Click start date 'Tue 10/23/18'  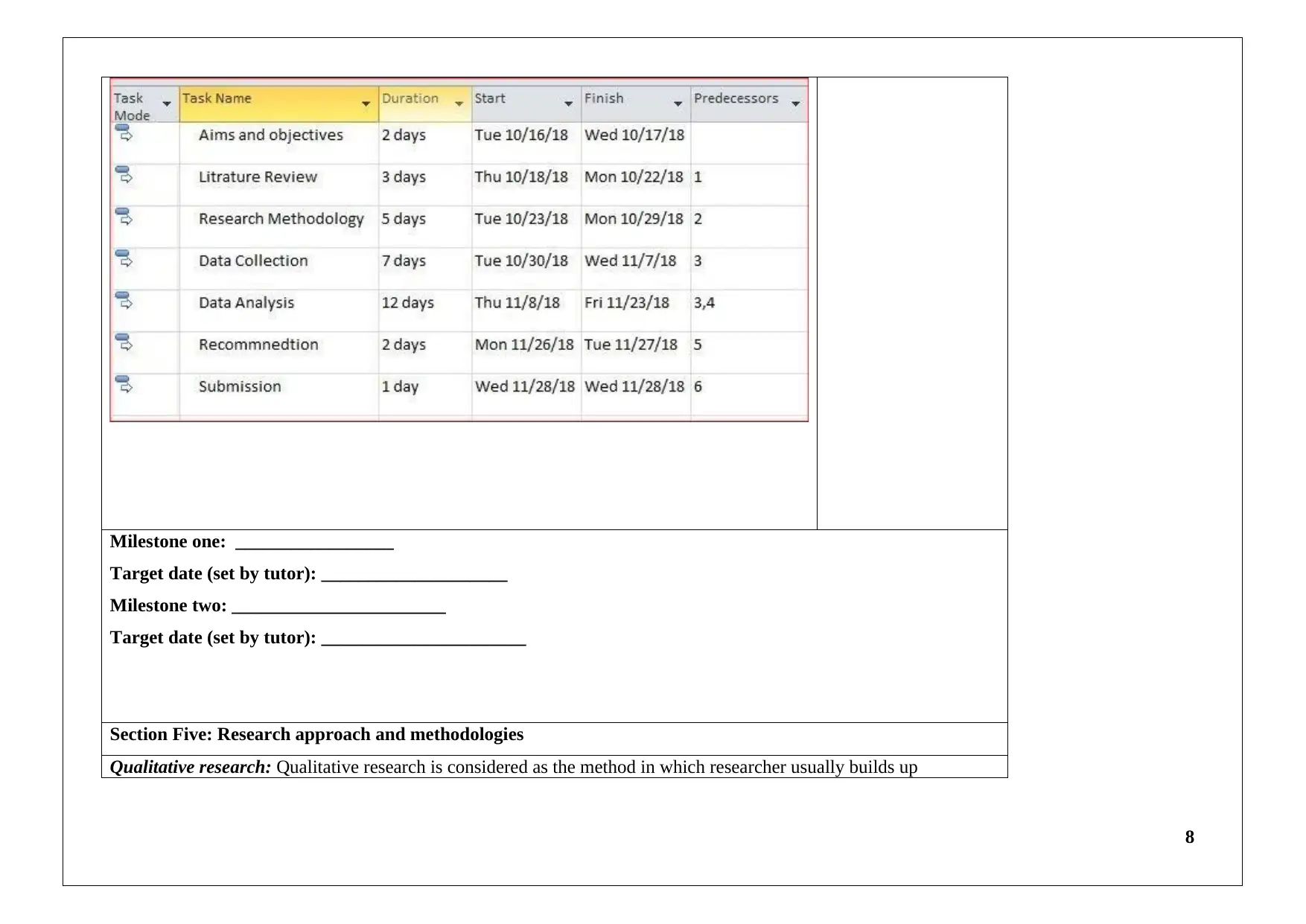[521, 219]
